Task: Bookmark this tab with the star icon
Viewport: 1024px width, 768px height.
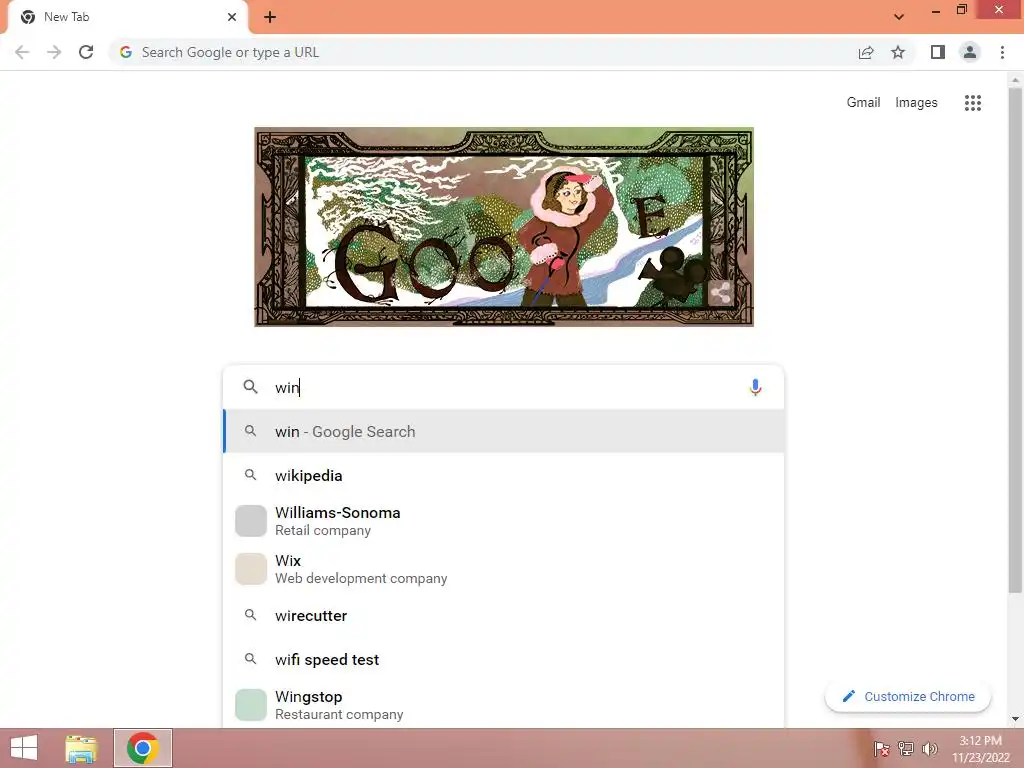Action: pyautogui.click(x=898, y=52)
